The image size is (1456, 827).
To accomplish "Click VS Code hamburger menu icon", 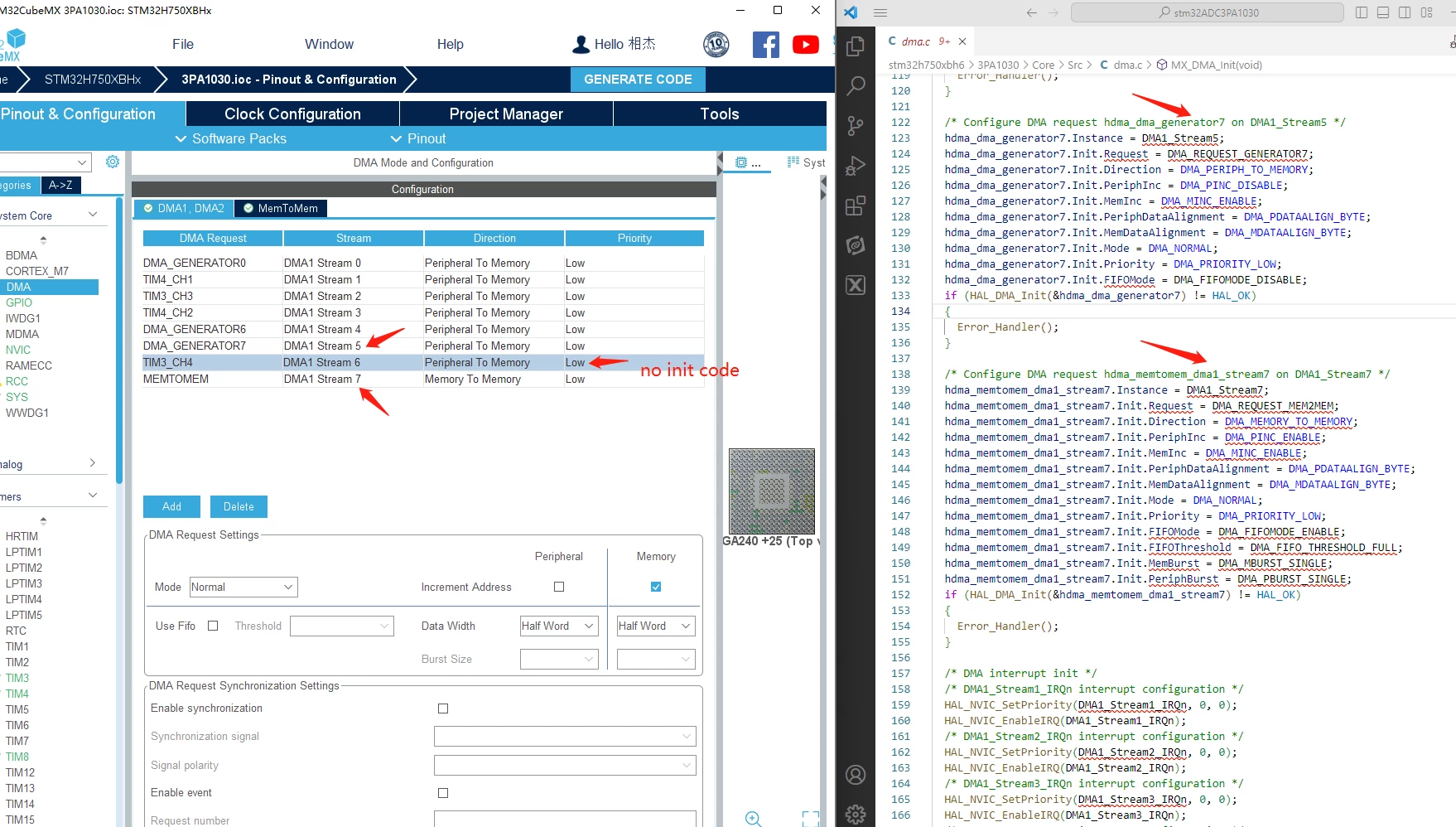I will click(880, 12).
